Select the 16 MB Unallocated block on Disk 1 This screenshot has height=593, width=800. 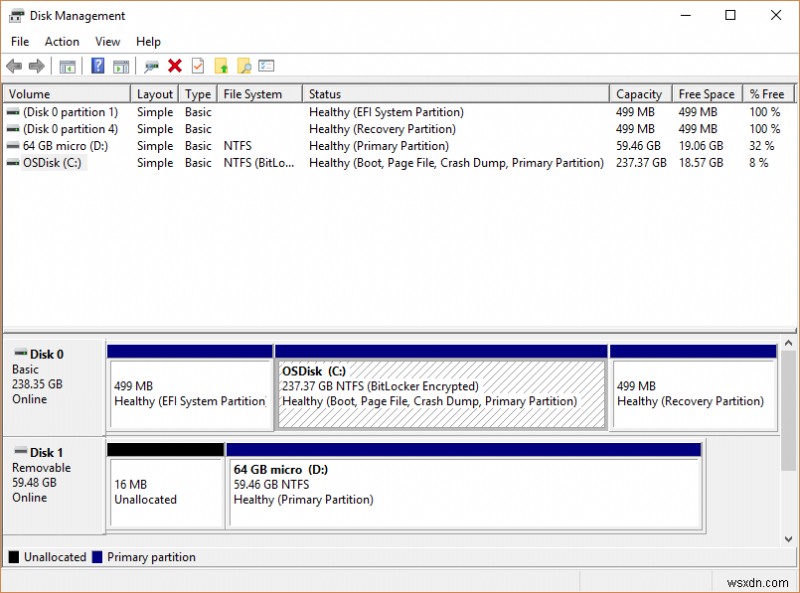pyautogui.click(x=165, y=492)
